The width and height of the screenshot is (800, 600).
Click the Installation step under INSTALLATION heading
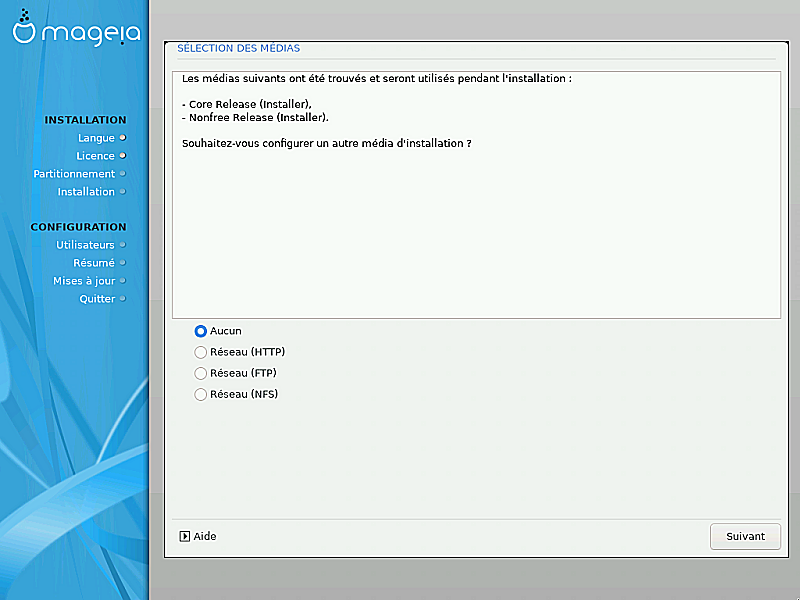coord(86,191)
